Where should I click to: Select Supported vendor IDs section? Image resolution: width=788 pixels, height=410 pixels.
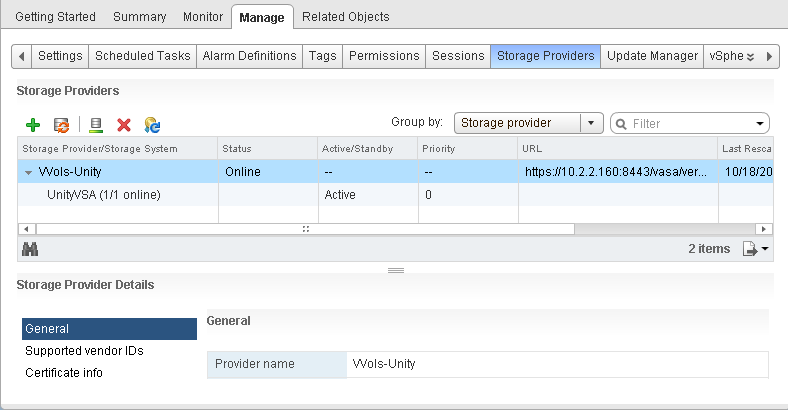[84, 351]
